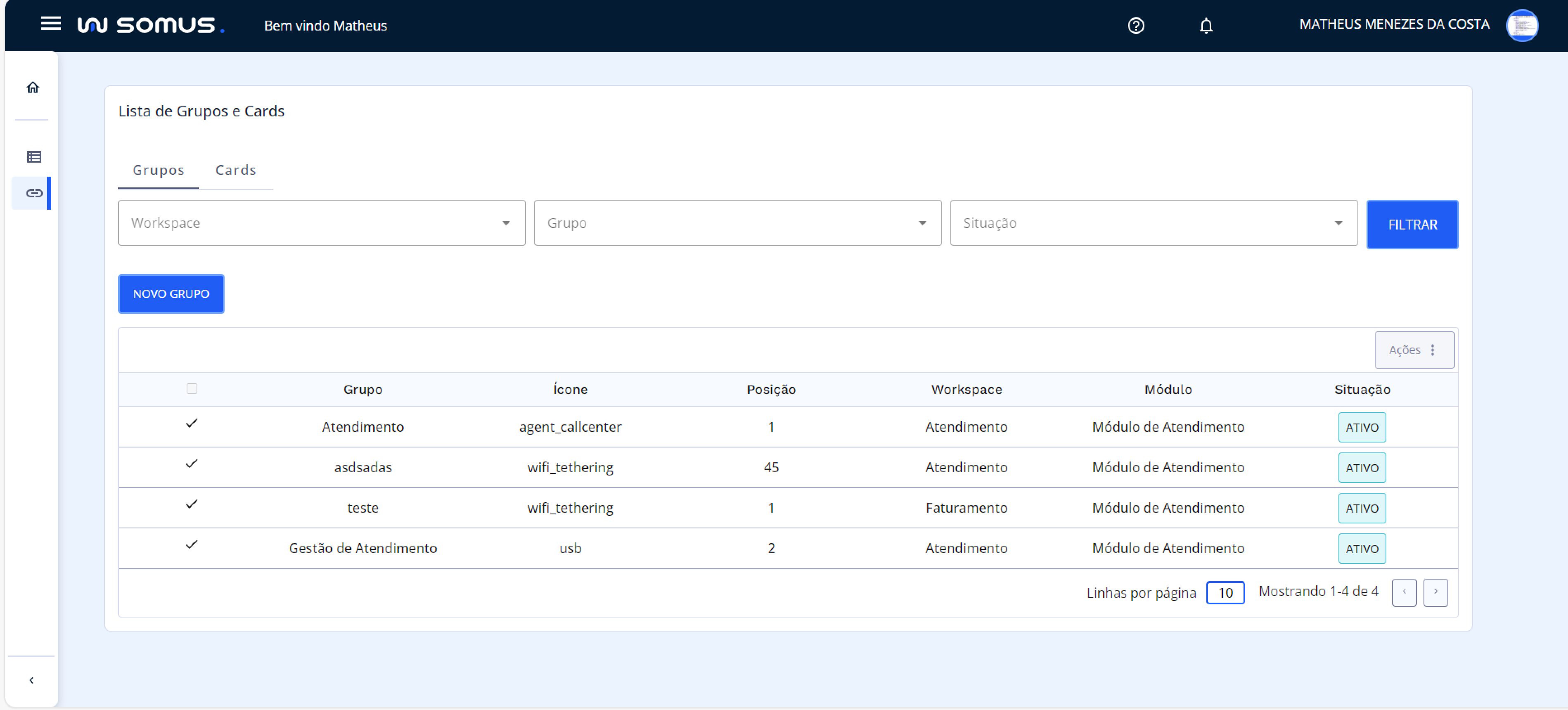Expand the Workspace filter dropdown

[x=321, y=223]
